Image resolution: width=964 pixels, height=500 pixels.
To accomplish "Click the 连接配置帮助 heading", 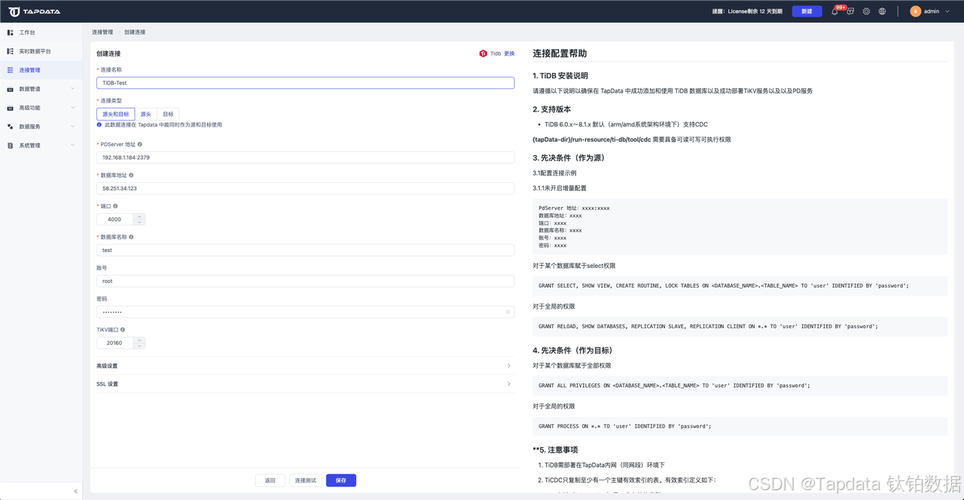I will tap(559, 54).
